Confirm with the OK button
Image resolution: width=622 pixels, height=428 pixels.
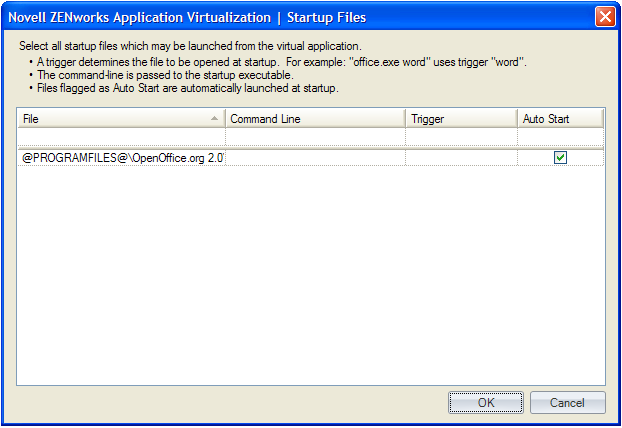click(x=485, y=403)
